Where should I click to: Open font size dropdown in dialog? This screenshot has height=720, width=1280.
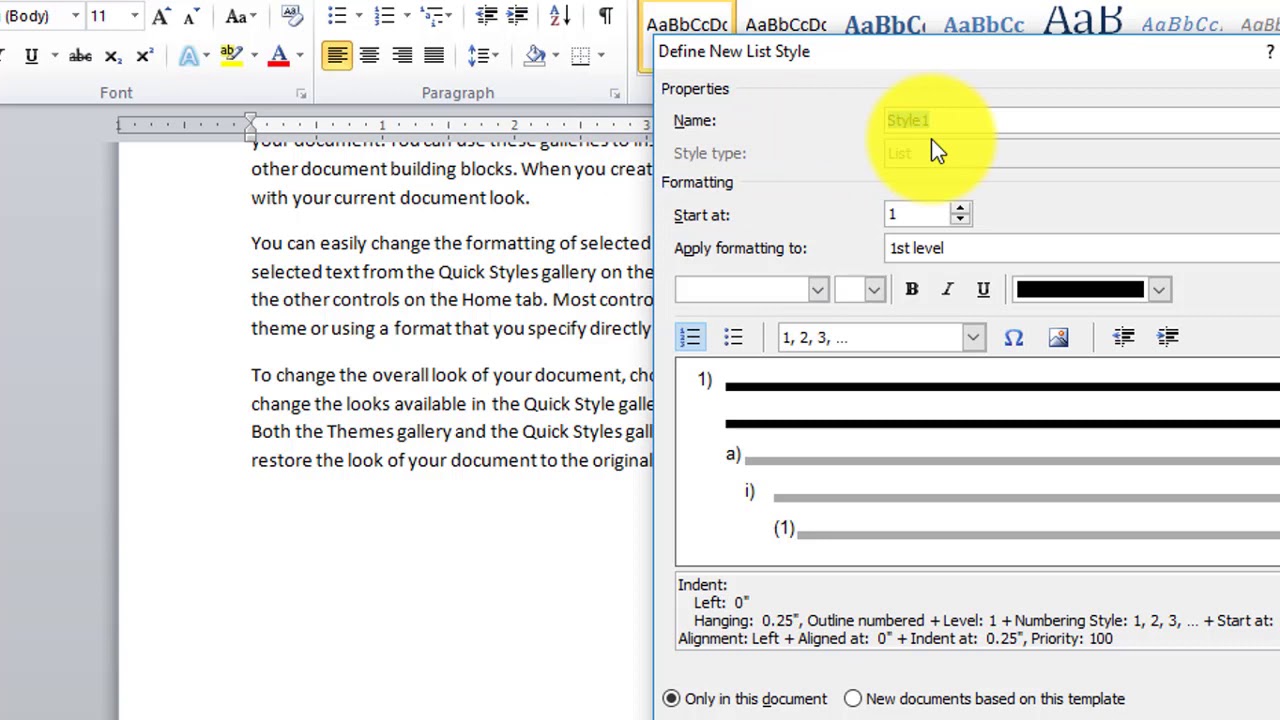(x=874, y=289)
